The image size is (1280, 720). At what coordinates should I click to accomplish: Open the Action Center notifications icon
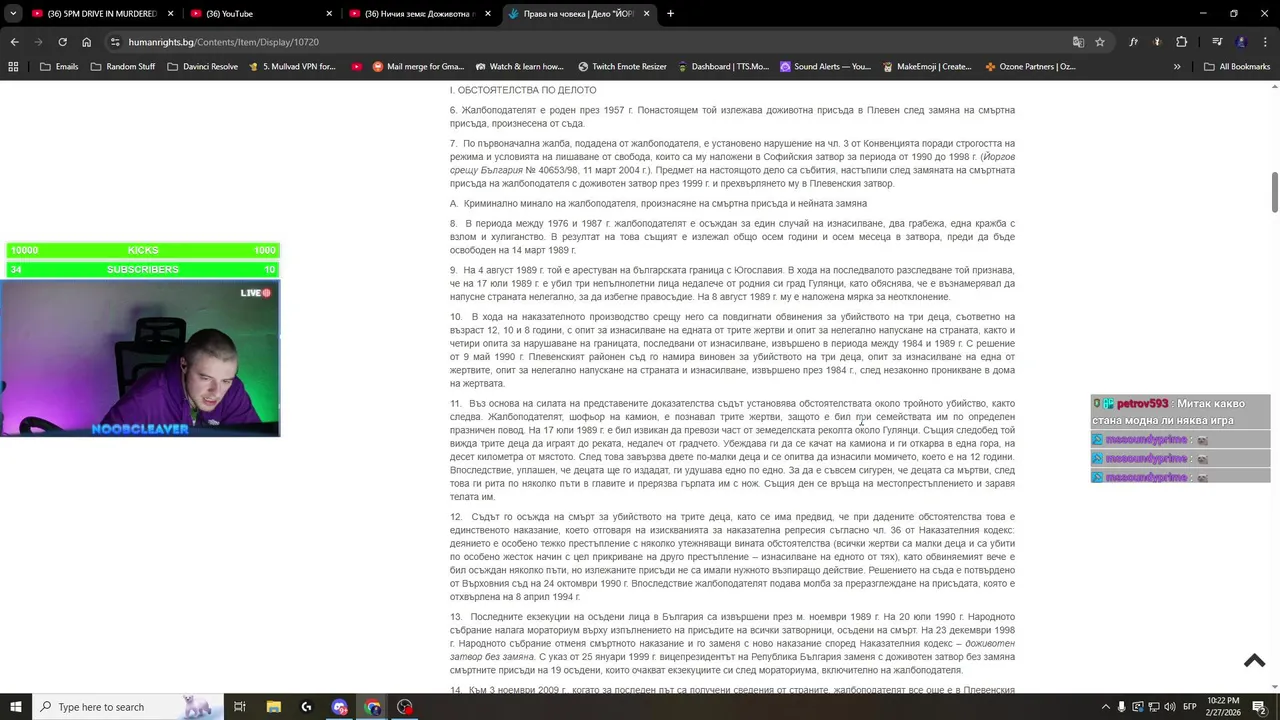pos(1260,707)
